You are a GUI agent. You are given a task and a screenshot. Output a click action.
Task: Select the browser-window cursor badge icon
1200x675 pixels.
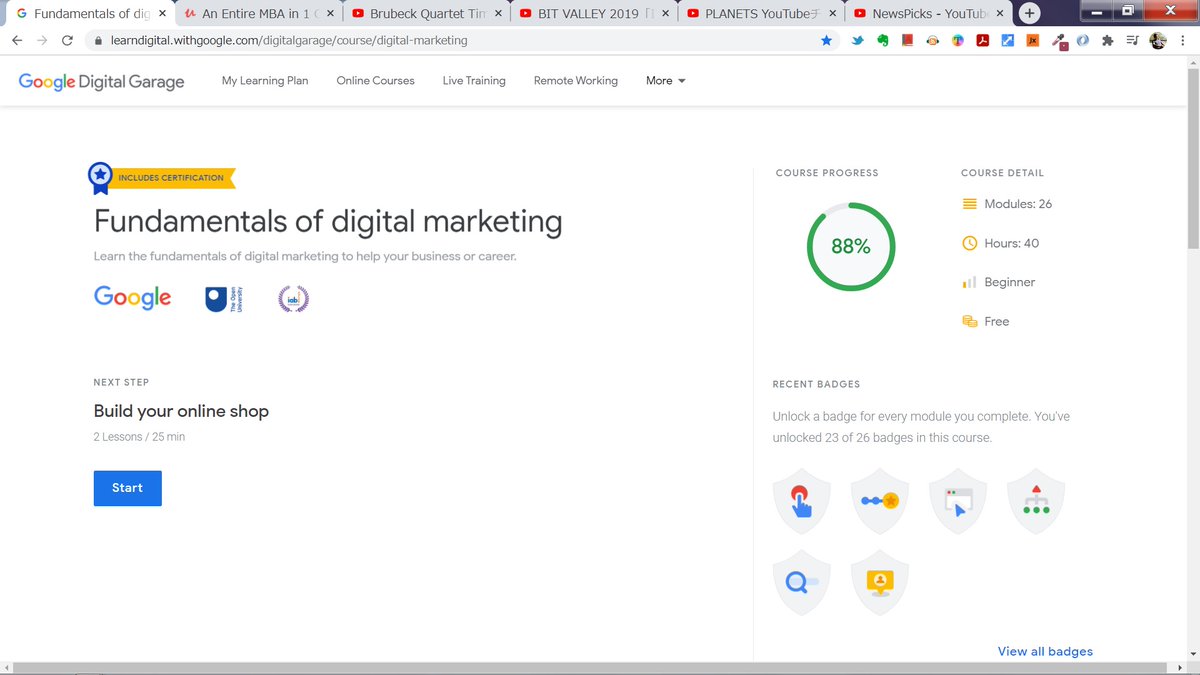[957, 504]
